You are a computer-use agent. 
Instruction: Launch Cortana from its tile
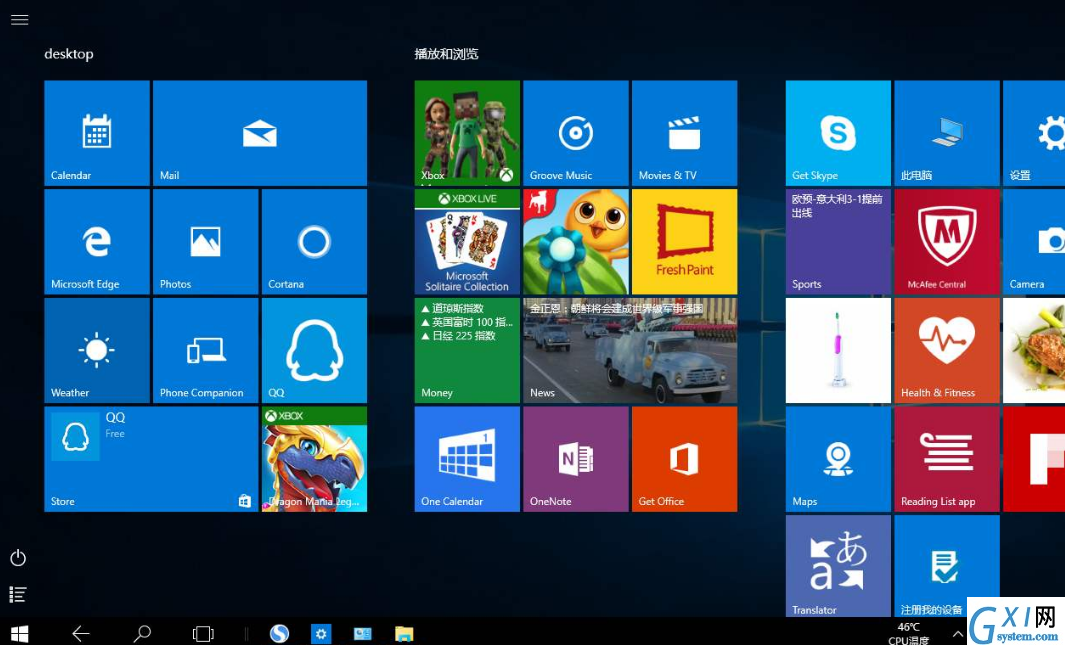point(314,242)
